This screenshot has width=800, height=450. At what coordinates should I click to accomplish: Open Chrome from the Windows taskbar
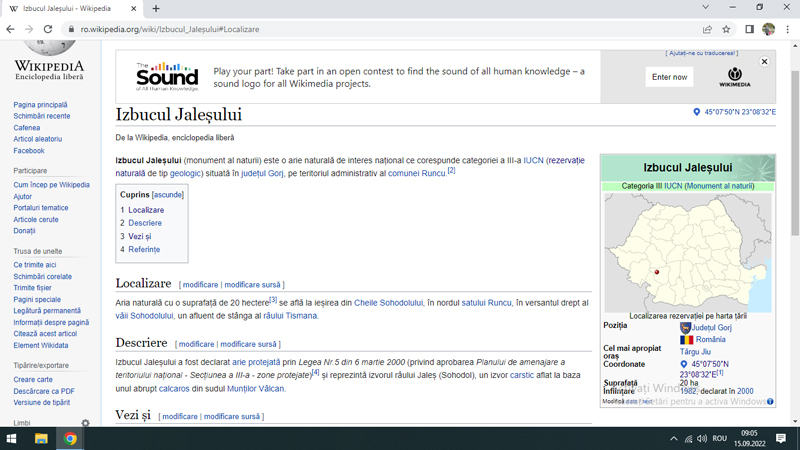70,438
